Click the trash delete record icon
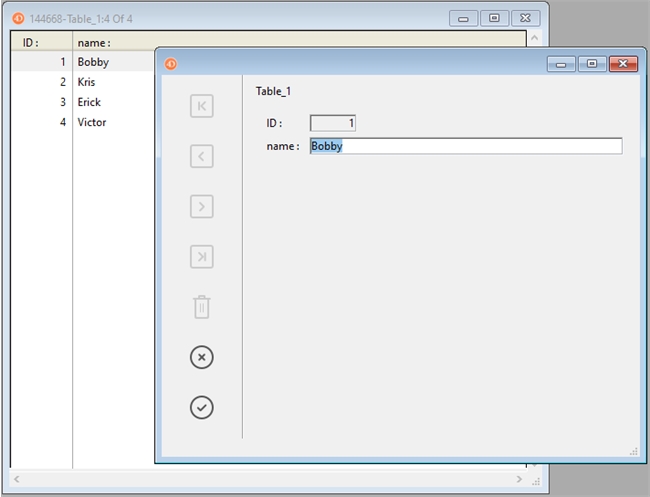Image resolution: width=650 pixels, height=497 pixels. [x=201, y=307]
